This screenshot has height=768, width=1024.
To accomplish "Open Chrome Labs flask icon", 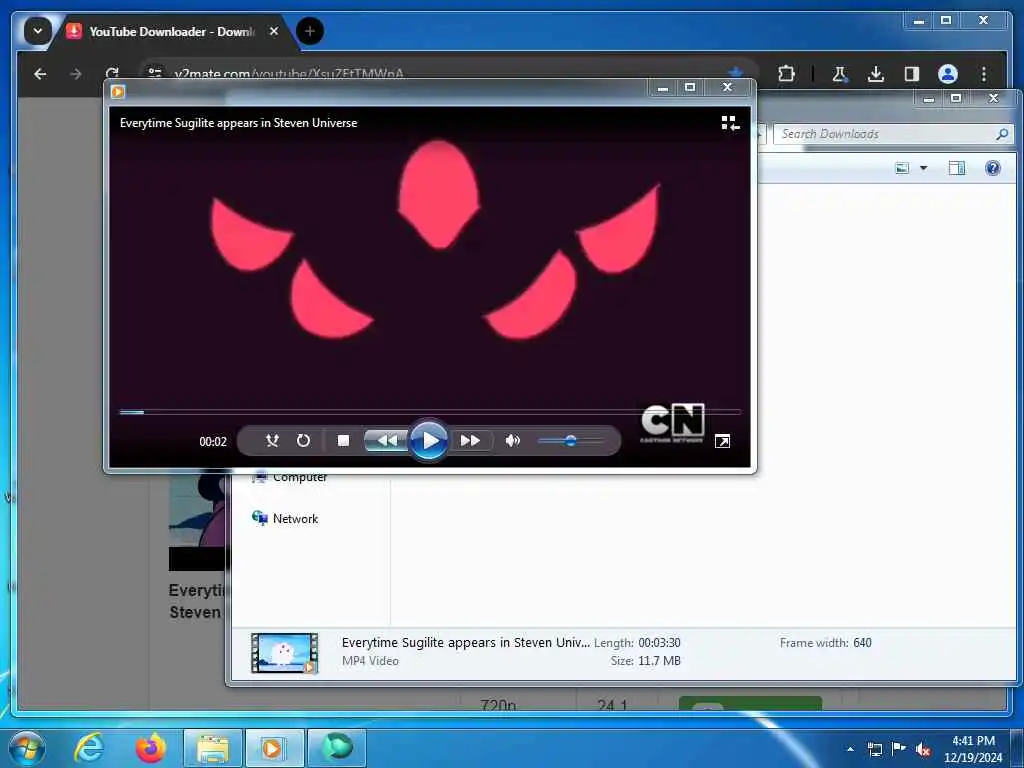I will (x=839, y=74).
